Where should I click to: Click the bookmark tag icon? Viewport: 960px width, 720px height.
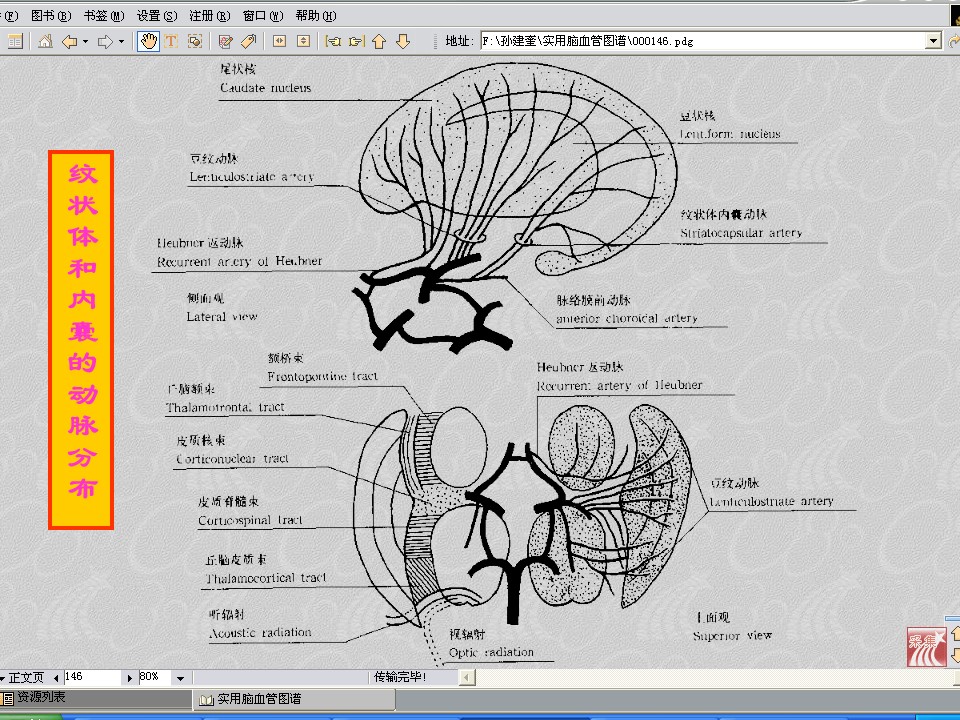(x=249, y=41)
